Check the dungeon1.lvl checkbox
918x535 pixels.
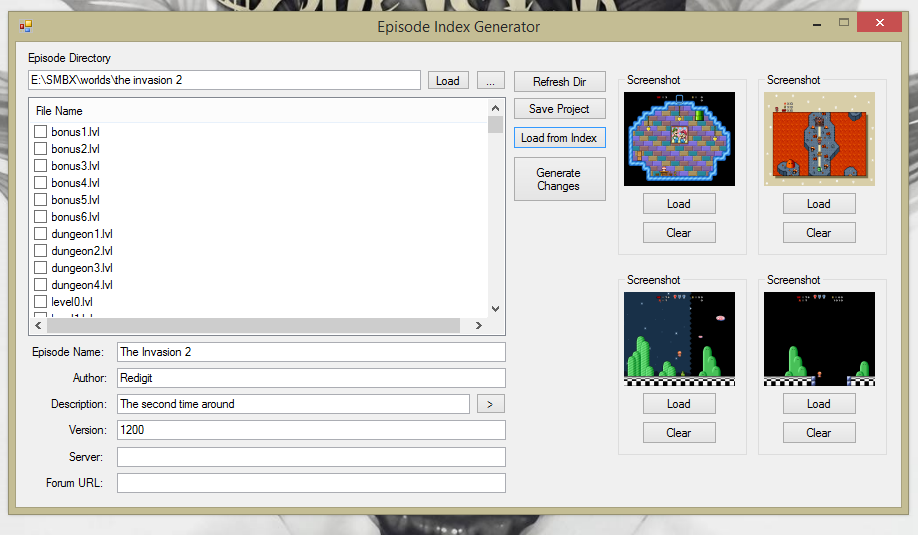[40, 234]
